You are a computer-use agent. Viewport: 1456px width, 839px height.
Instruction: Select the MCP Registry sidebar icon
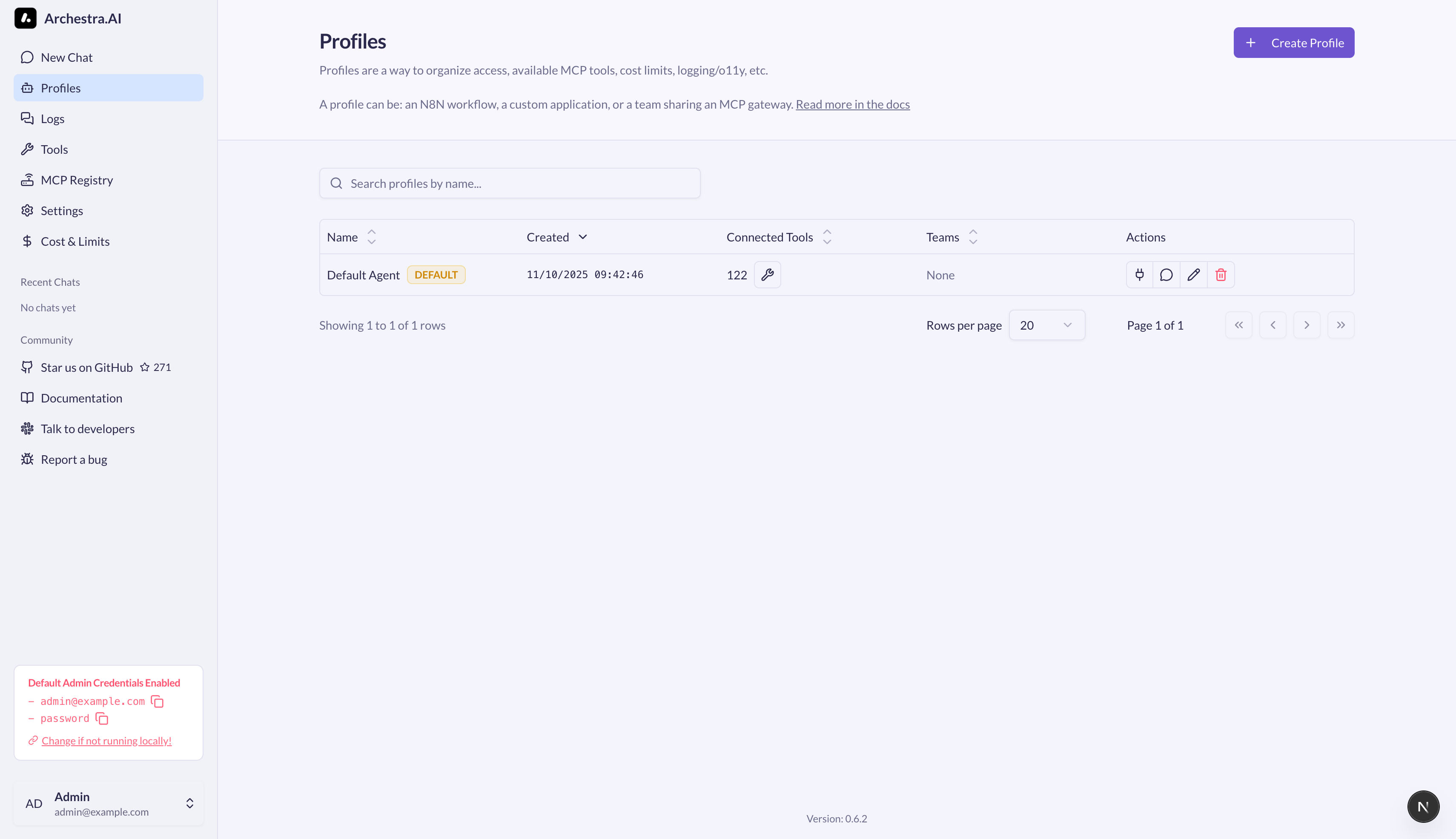click(28, 179)
